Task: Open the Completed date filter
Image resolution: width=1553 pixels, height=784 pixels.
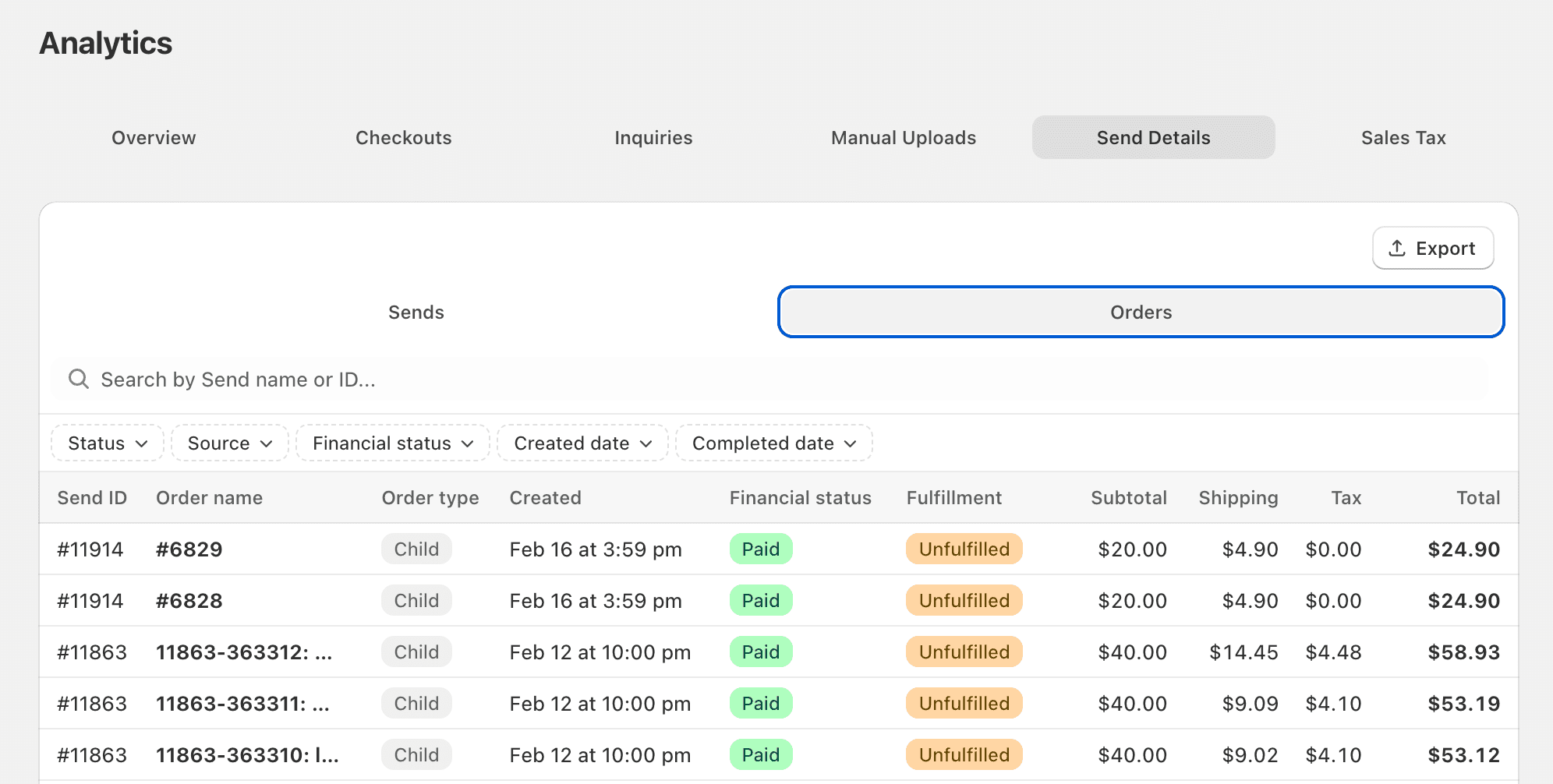Action: [773, 443]
